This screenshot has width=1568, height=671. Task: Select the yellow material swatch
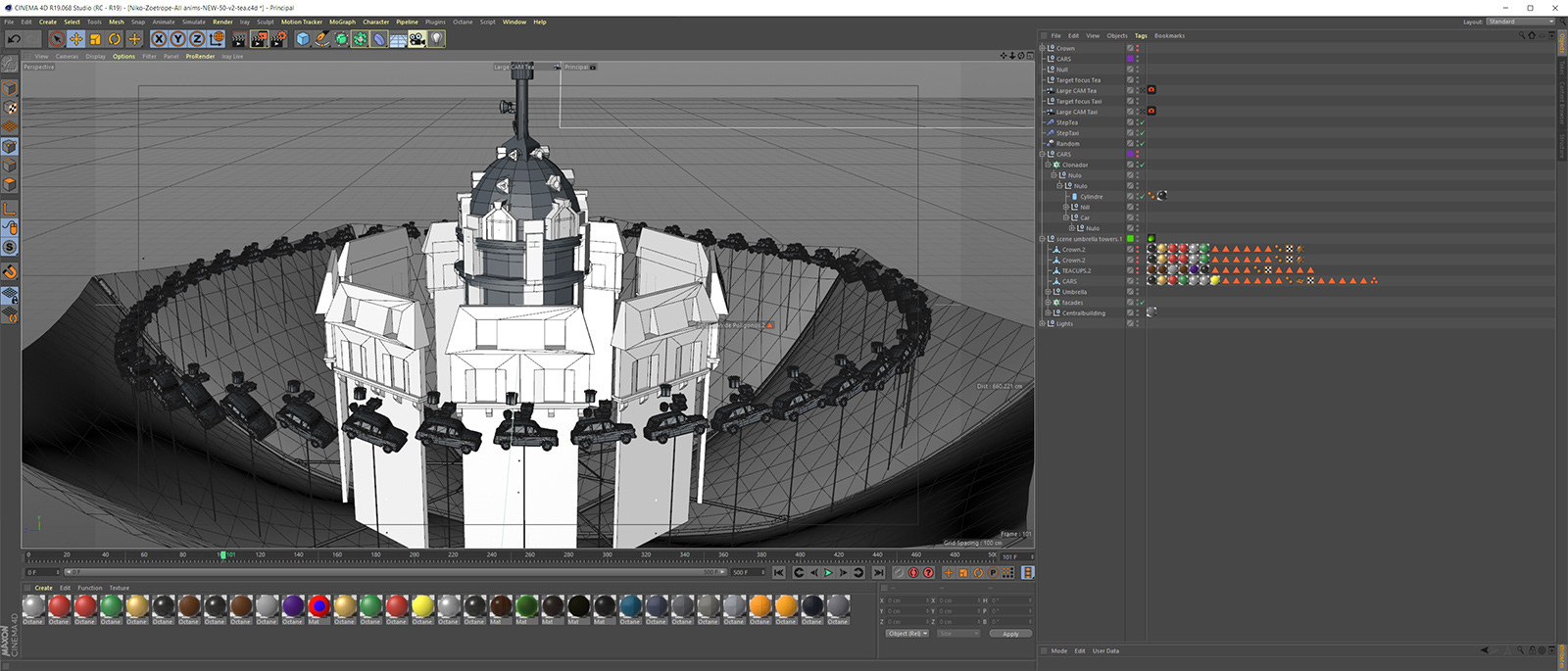pyautogui.click(x=422, y=606)
